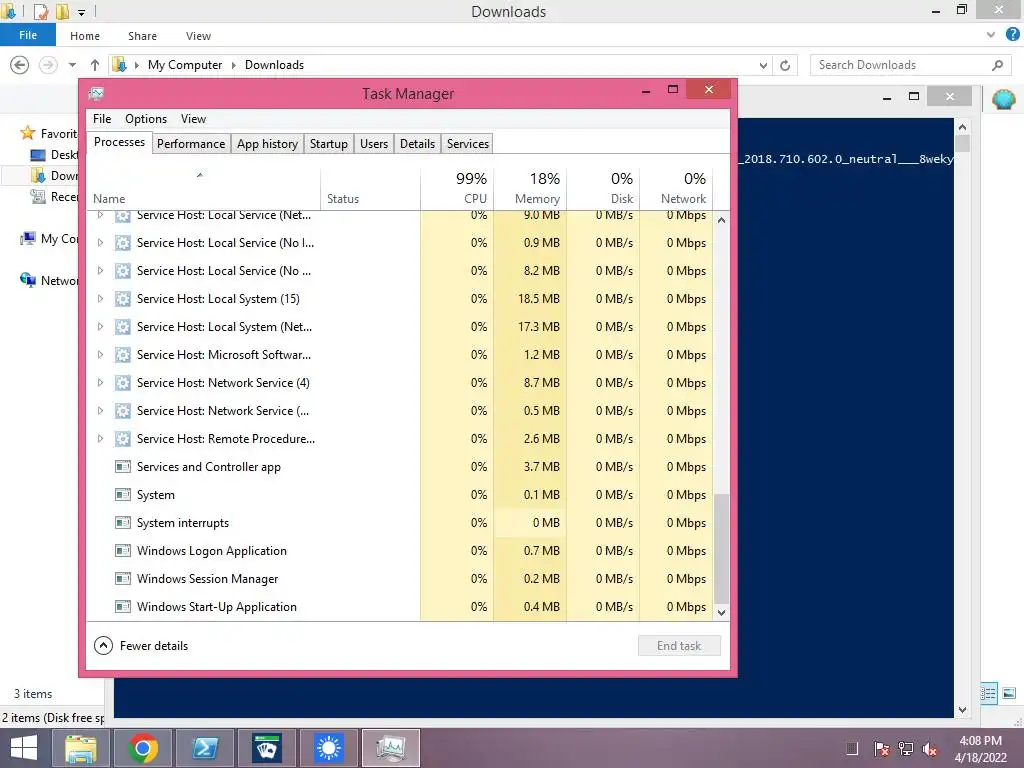The height and width of the screenshot is (768, 1024).
Task: Sort processes by Disk column
Action: pyautogui.click(x=603, y=187)
